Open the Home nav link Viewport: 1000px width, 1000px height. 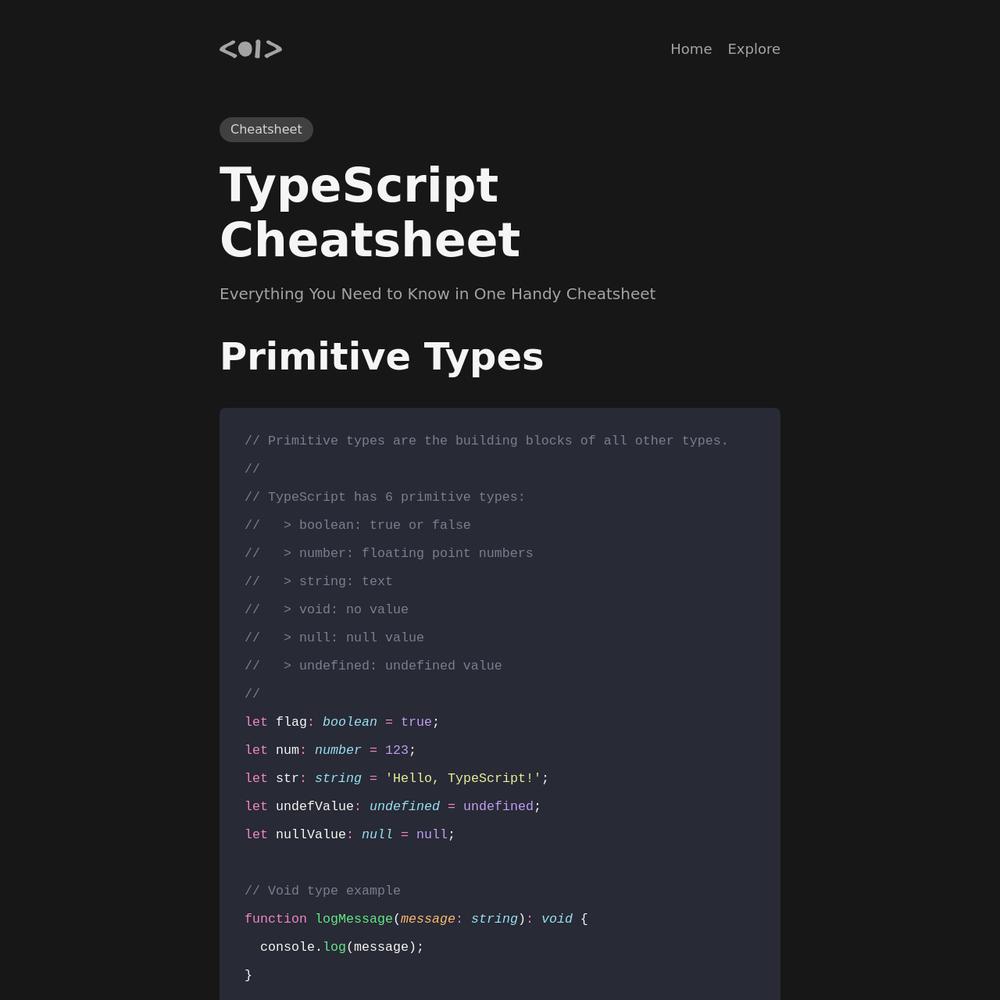pyautogui.click(x=691, y=49)
